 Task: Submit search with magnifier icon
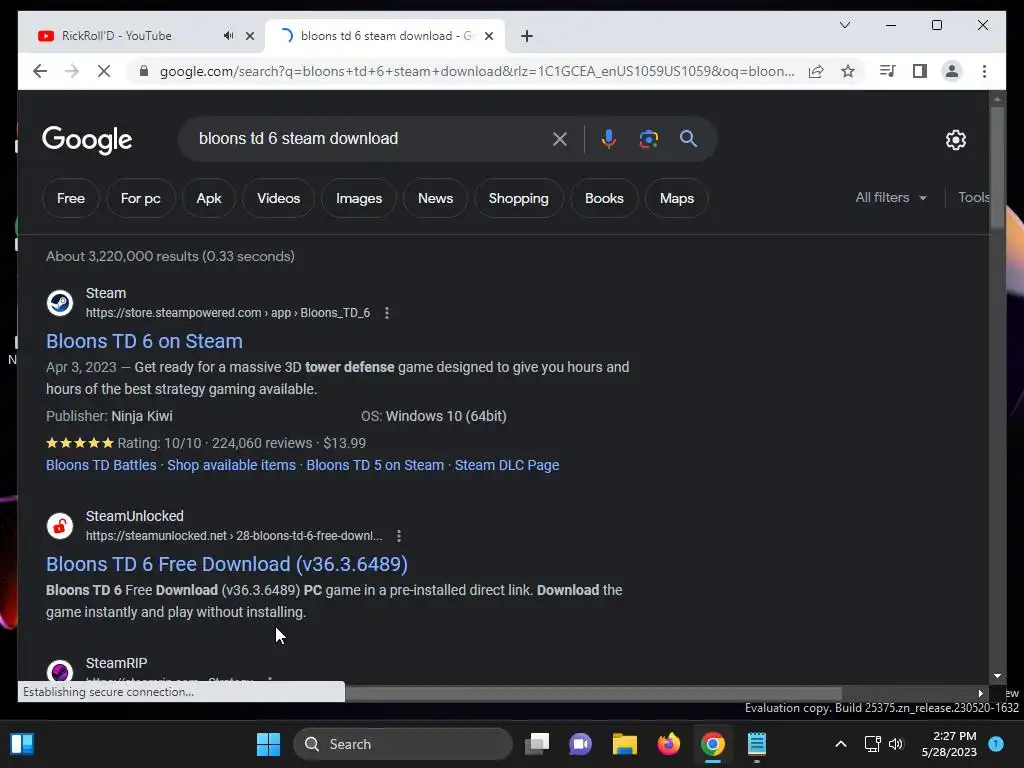point(688,138)
